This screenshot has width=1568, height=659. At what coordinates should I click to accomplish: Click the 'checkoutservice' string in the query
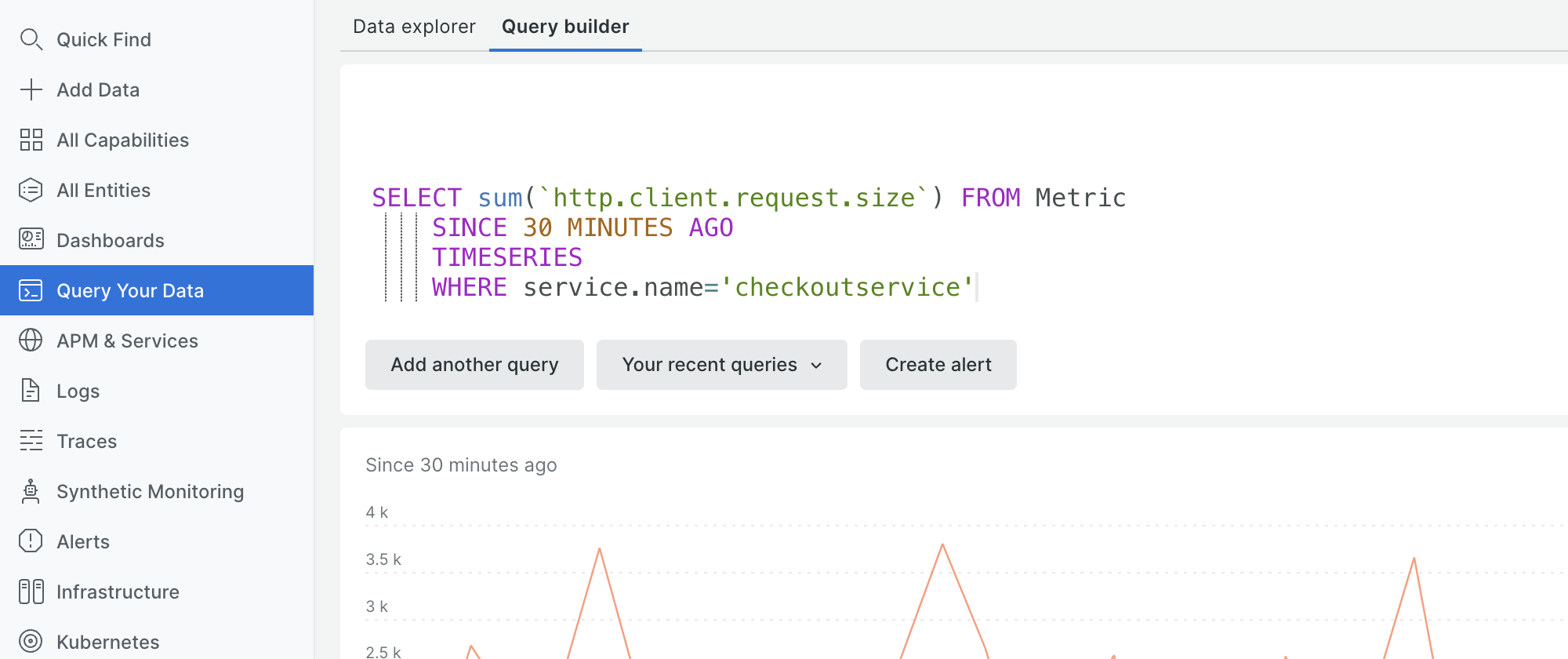[x=848, y=287]
